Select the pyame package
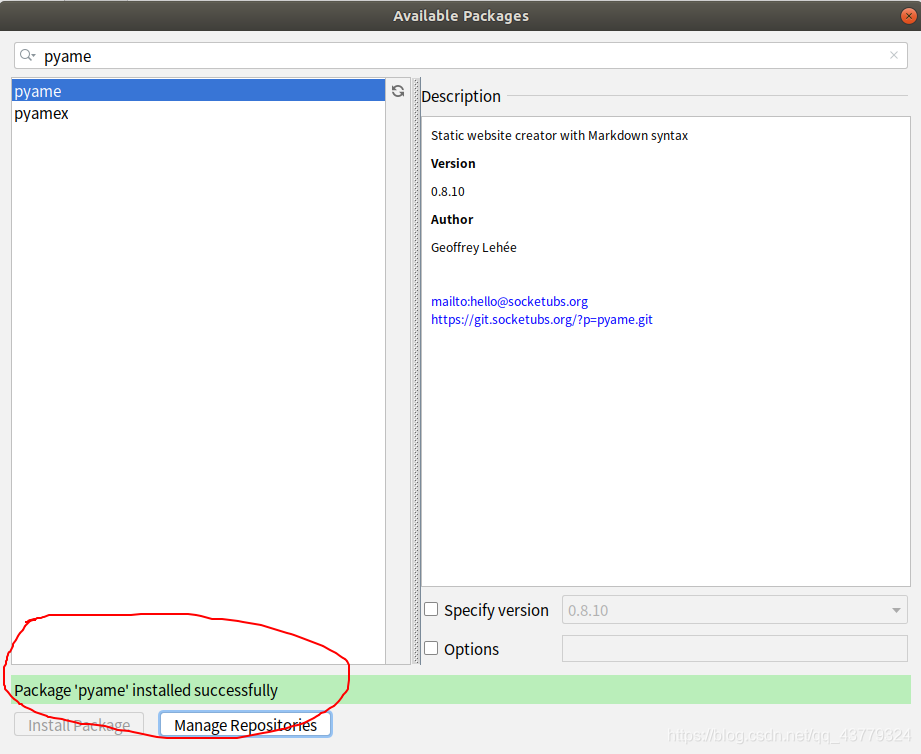921x754 pixels. pyautogui.click(x=37, y=91)
